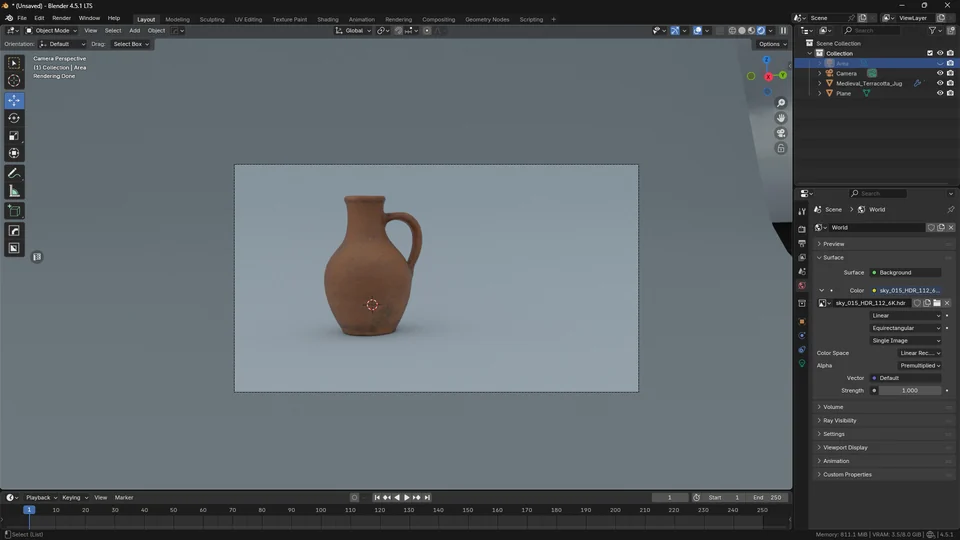Image resolution: width=960 pixels, height=540 pixels.
Task: Switch to solid viewport shading
Action: (742, 31)
